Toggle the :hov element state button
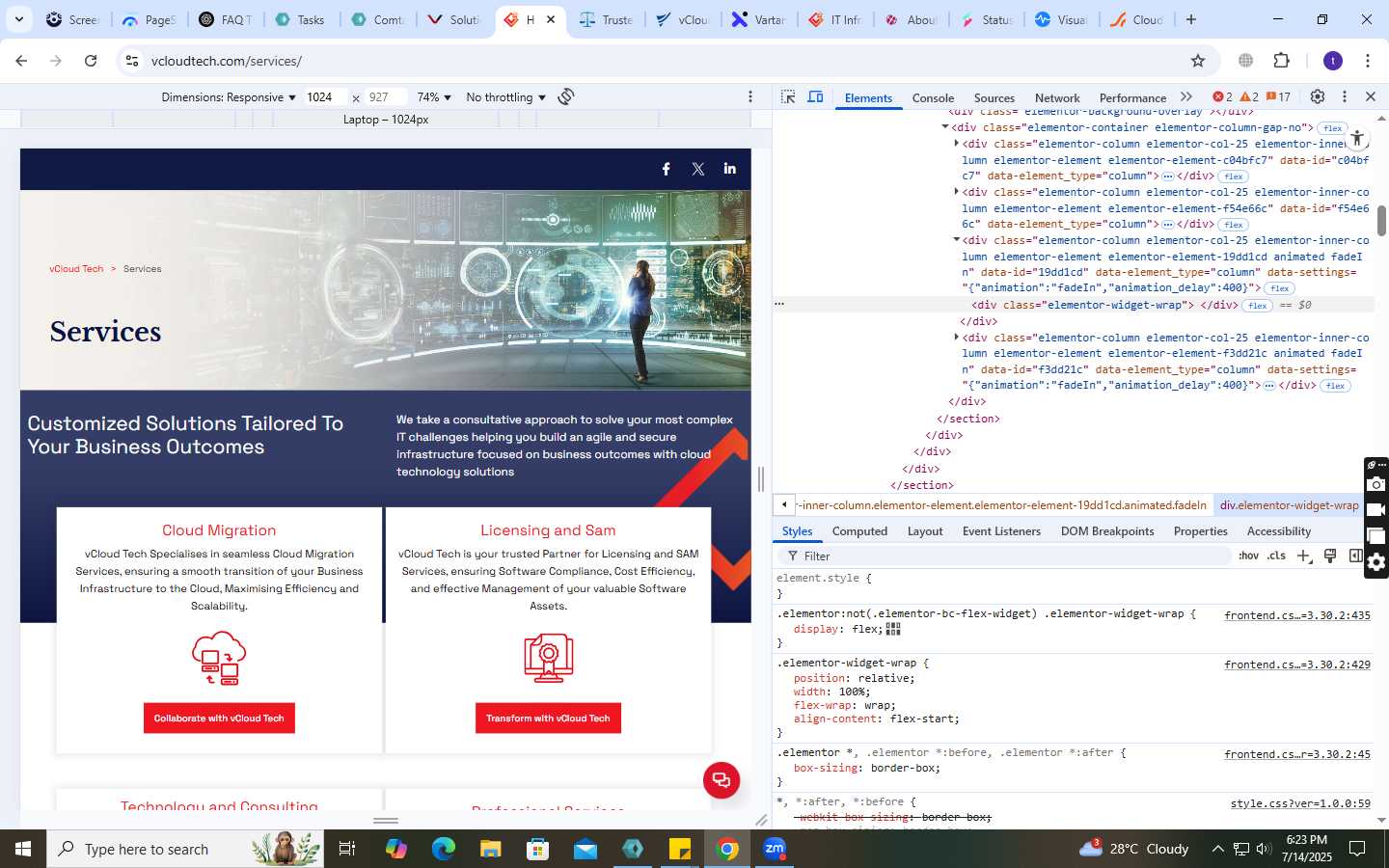 click(1248, 556)
